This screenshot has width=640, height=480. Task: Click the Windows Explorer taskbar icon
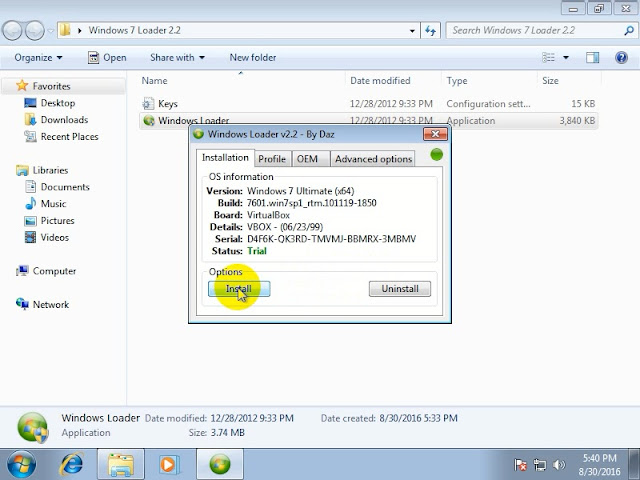(120, 464)
